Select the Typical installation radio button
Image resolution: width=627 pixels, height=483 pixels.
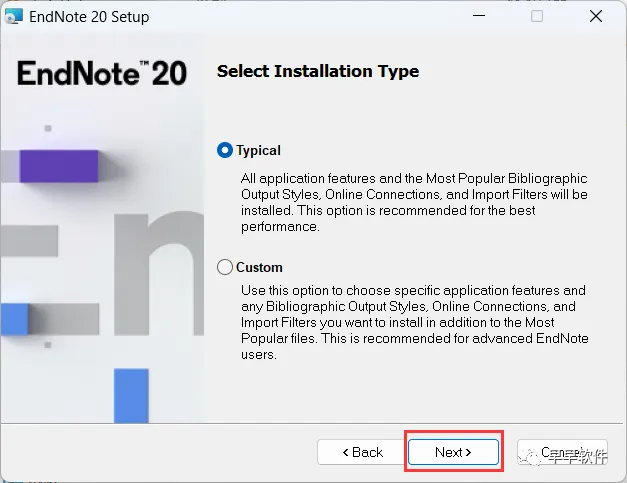(225, 151)
